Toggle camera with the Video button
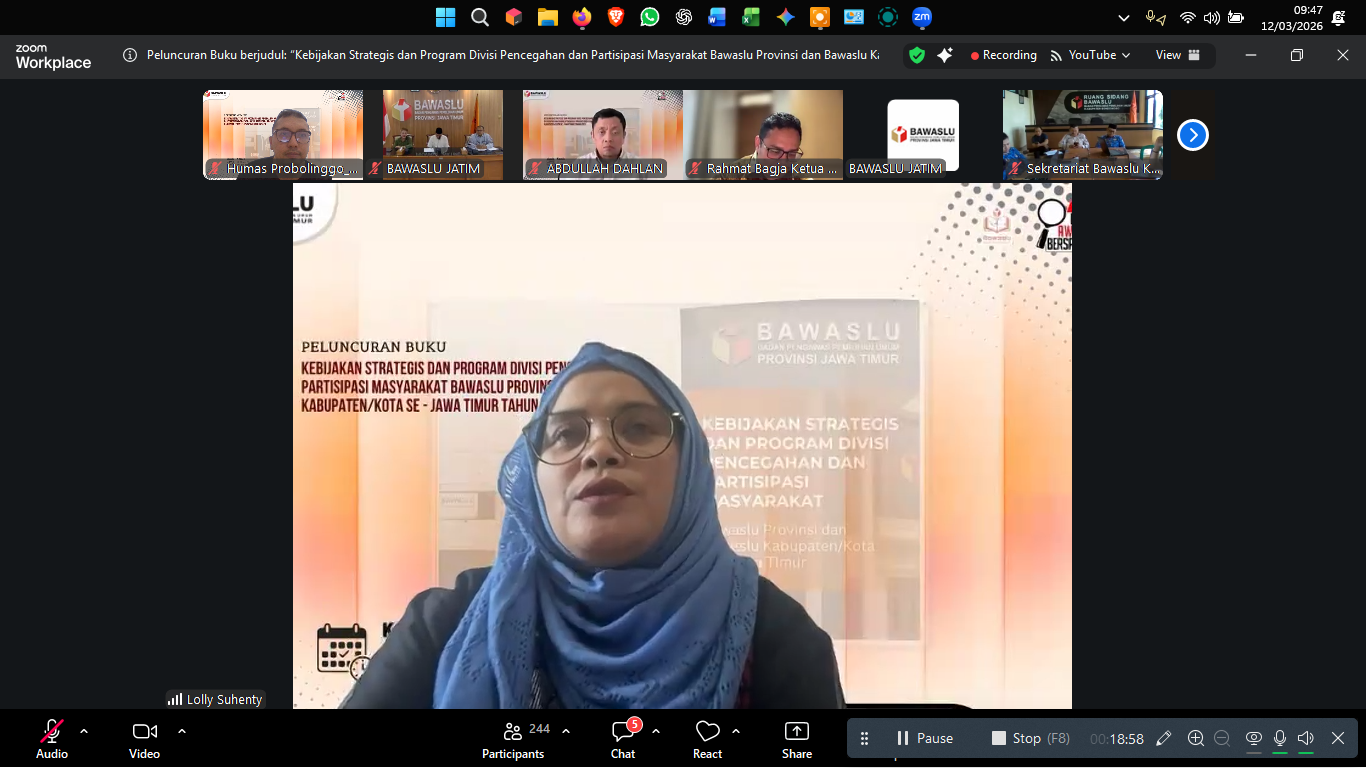 click(x=144, y=738)
